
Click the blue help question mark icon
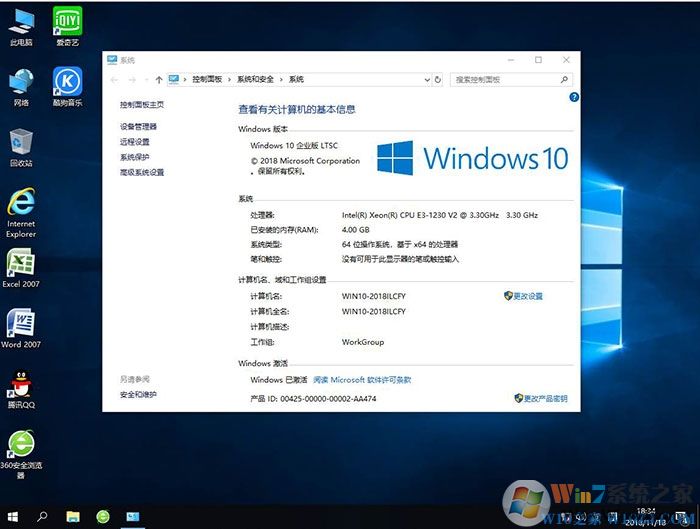(574, 97)
